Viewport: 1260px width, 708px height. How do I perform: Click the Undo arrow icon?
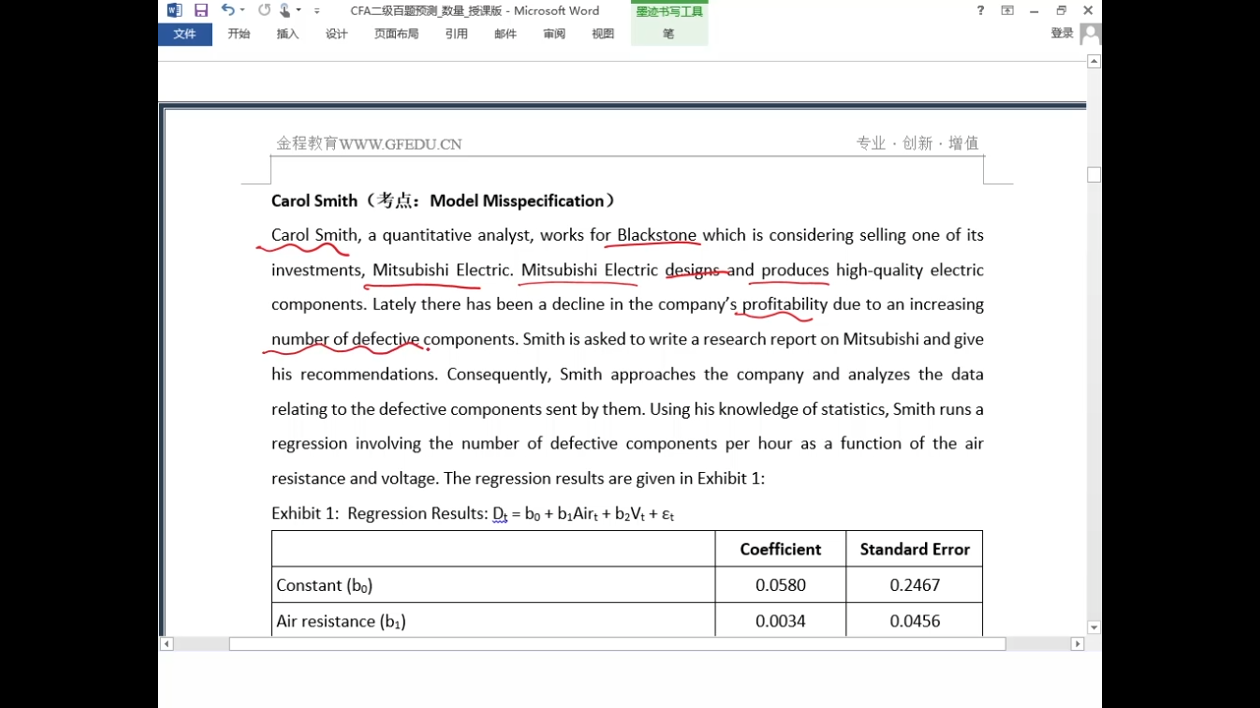coord(228,11)
